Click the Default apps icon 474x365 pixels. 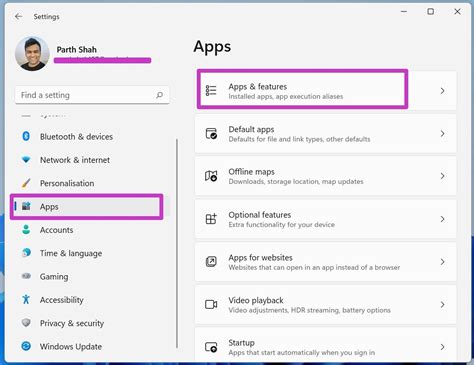pyautogui.click(x=211, y=133)
